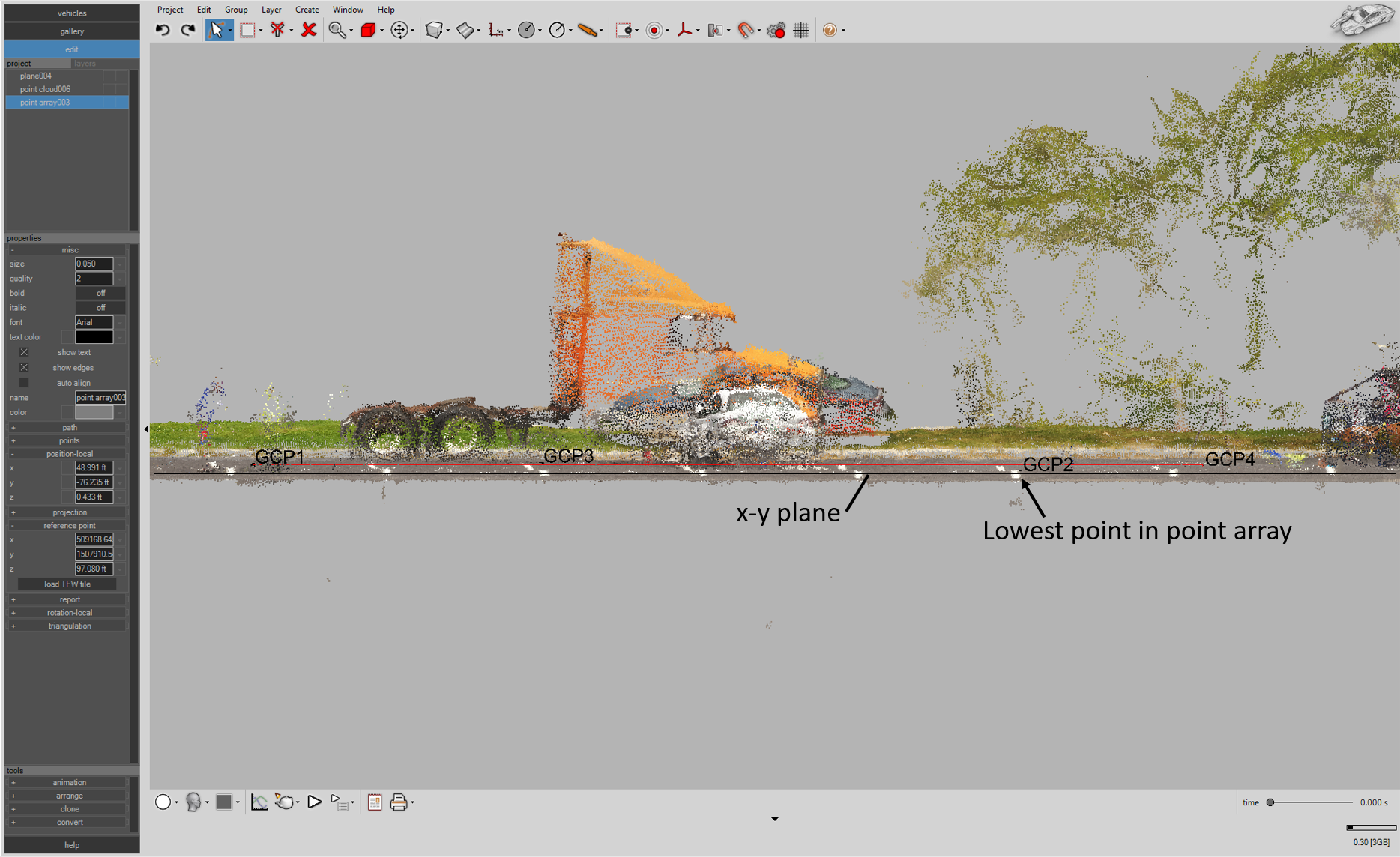
Task: Activate the magnet snapping tool
Action: tap(746, 30)
